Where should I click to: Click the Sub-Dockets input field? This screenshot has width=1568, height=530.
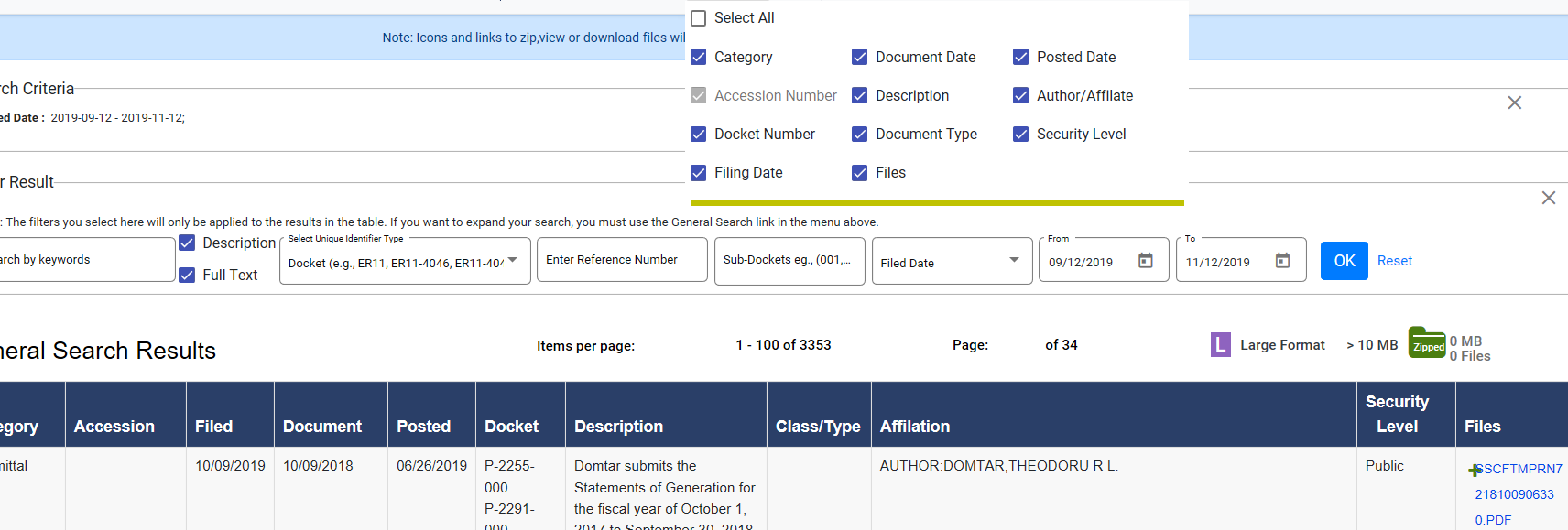click(789, 261)
